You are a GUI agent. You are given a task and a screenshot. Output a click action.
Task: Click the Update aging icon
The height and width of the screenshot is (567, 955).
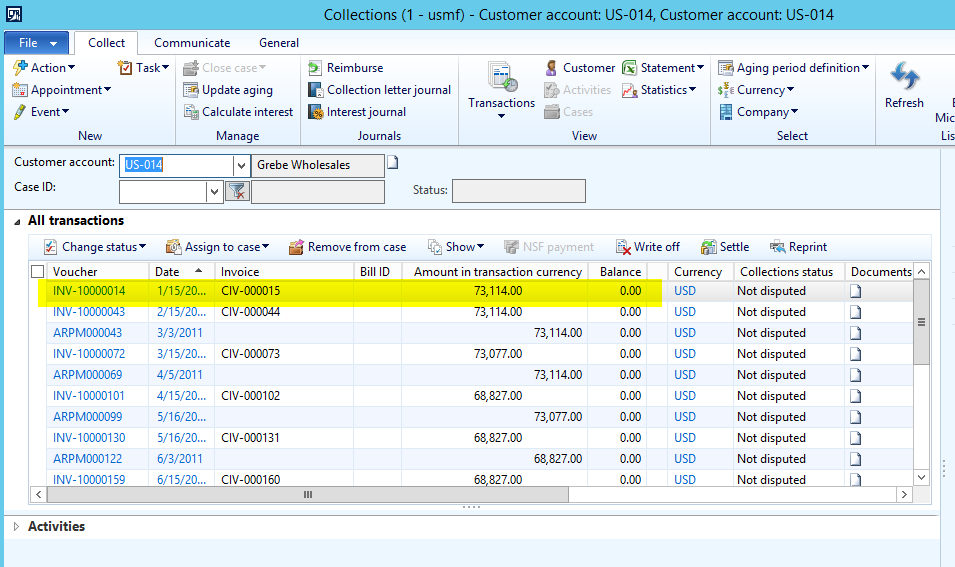pos(192,90)
